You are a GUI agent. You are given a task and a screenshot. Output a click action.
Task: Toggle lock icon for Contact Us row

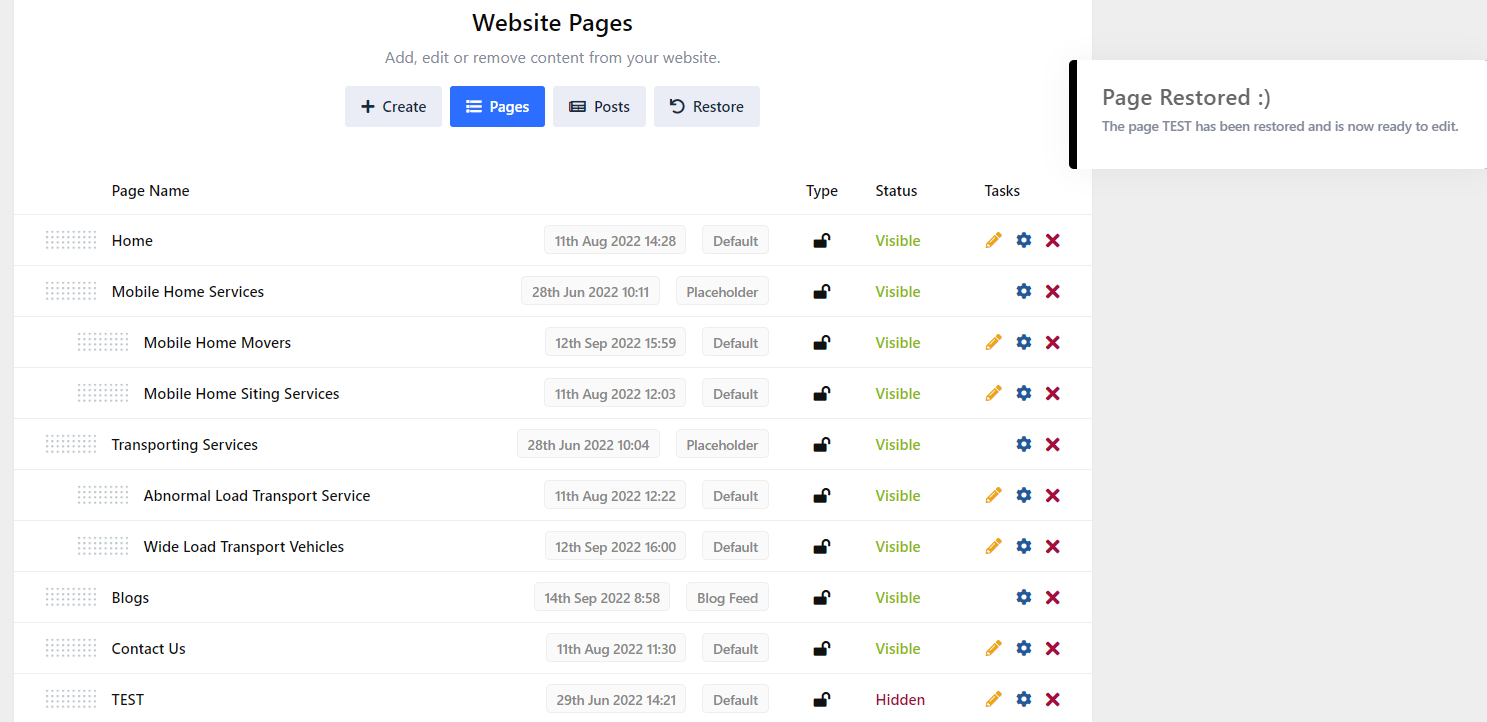tap(821, 648)
